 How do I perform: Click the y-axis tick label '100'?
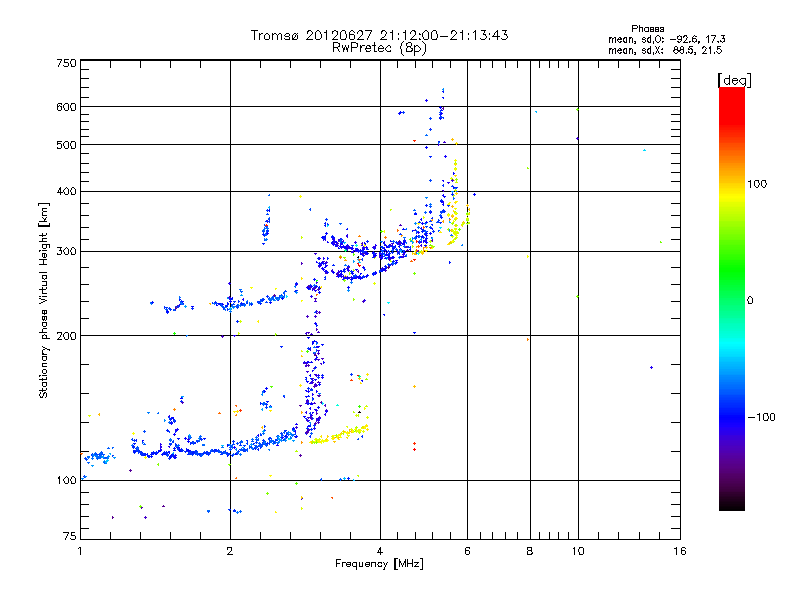tap(66, 480)
